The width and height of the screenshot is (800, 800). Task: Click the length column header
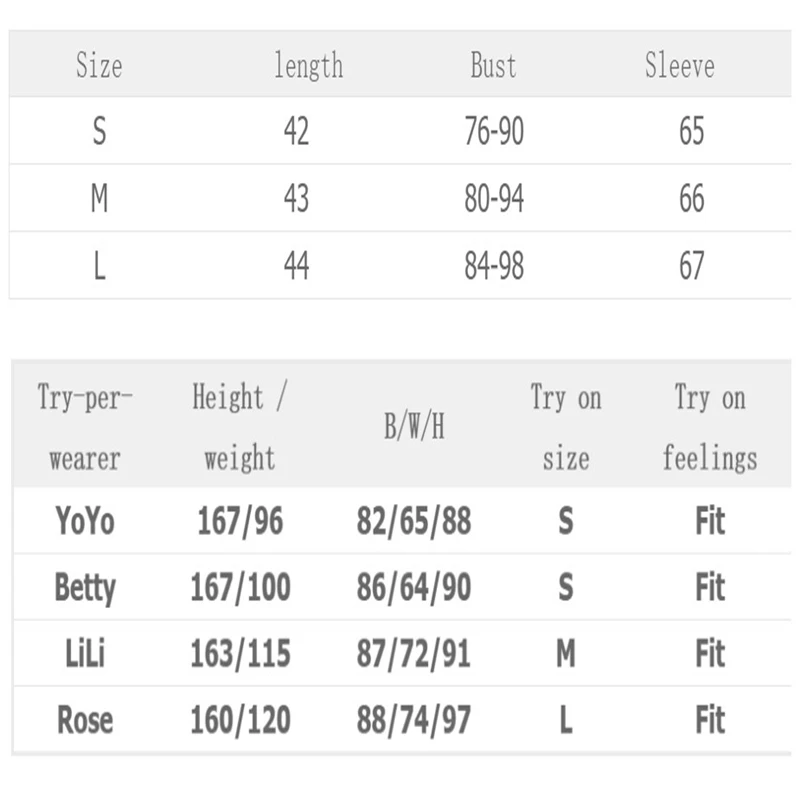308,66
